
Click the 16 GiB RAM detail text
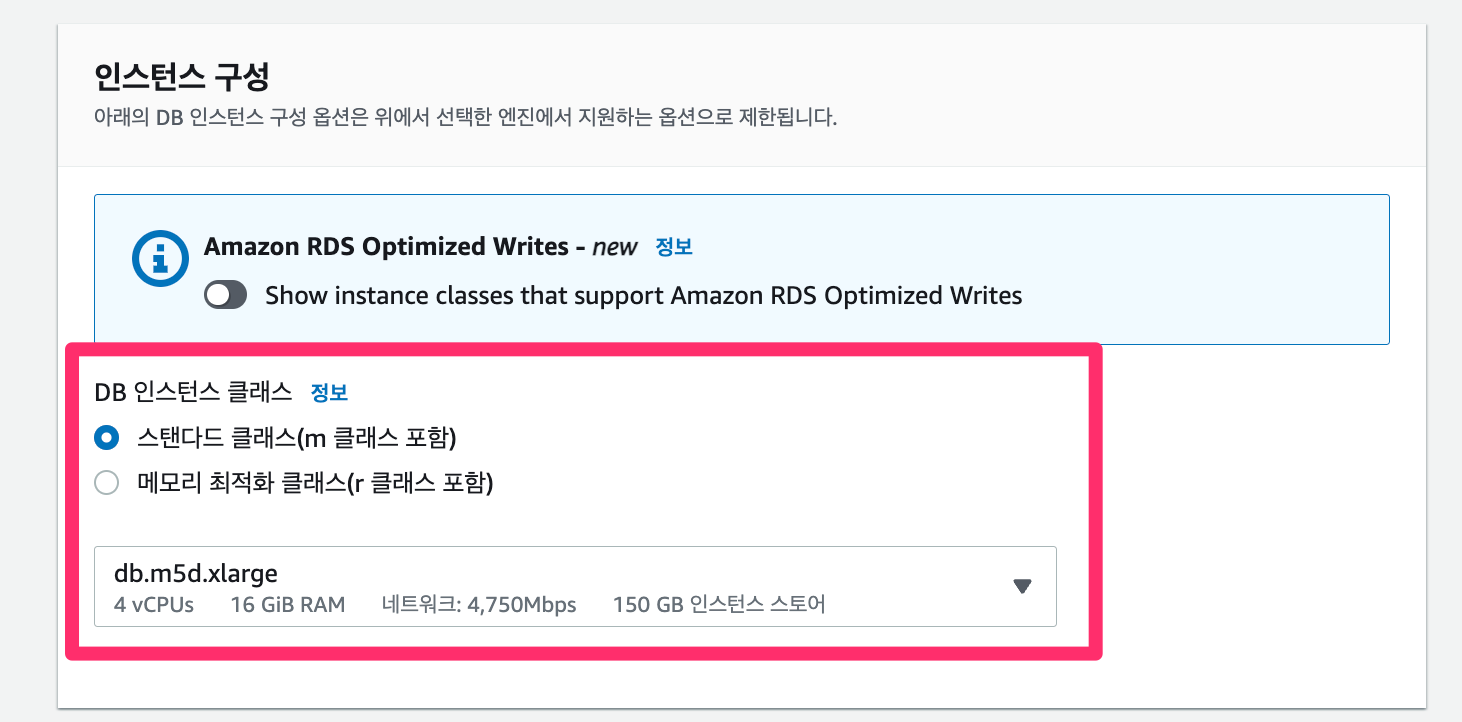click(x=288, y=604)
